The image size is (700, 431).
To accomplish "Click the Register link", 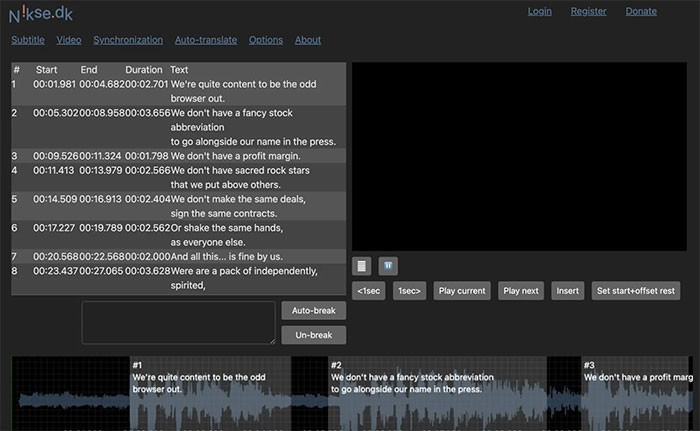I will tap(588, 11).
